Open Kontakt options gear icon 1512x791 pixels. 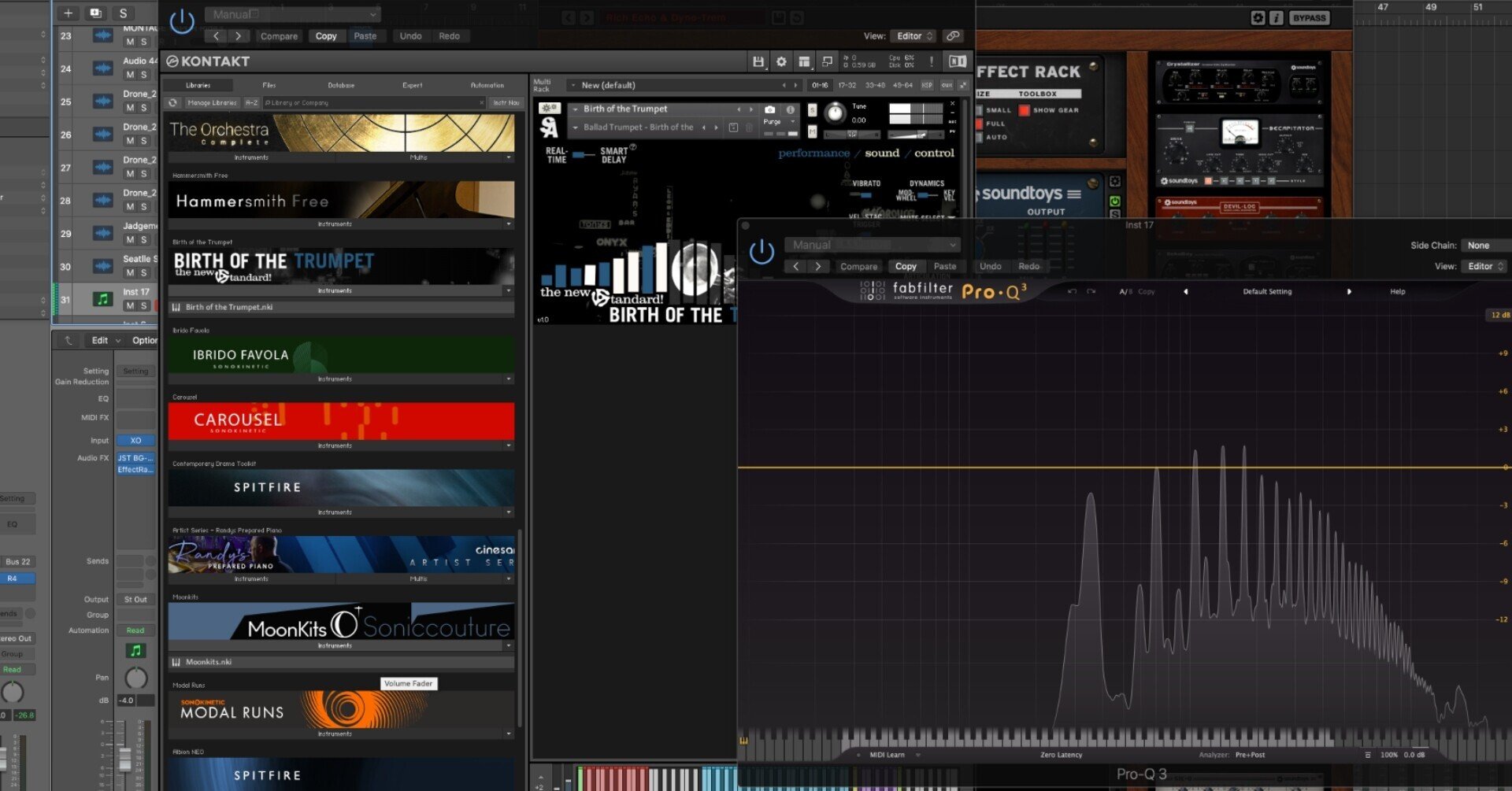[781, 61]
